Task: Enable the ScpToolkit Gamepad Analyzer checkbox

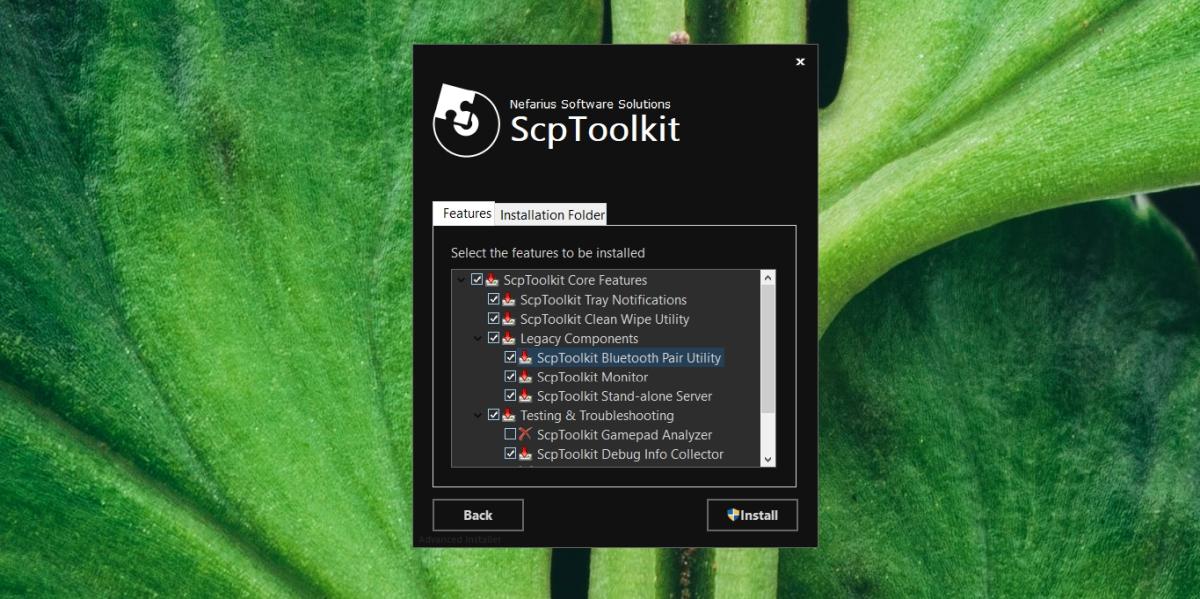Action: (510, 435)
